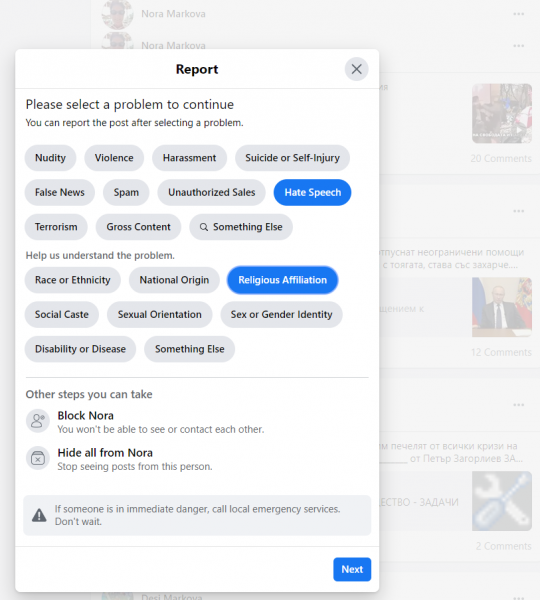Click the warning triangle icon
The width and height of the screenshot is (540, 600).
pos(39,515)
